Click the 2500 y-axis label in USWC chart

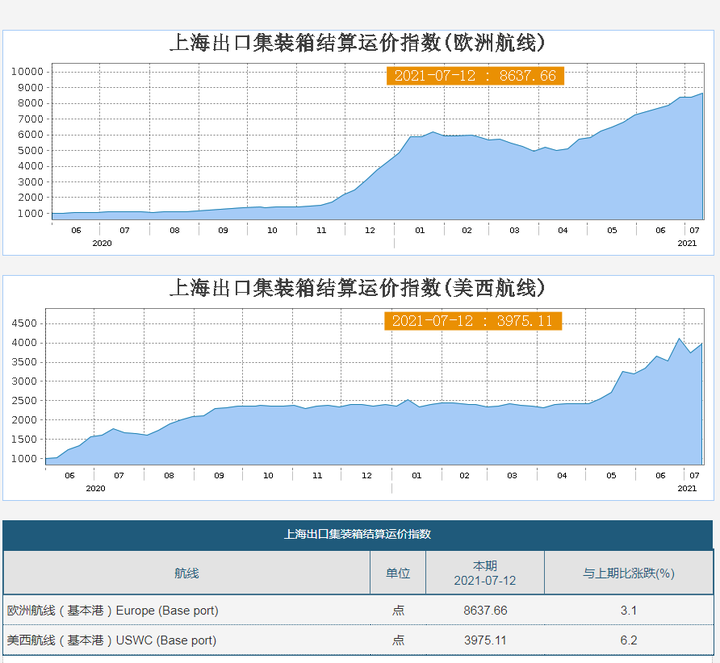pos(24,400)
